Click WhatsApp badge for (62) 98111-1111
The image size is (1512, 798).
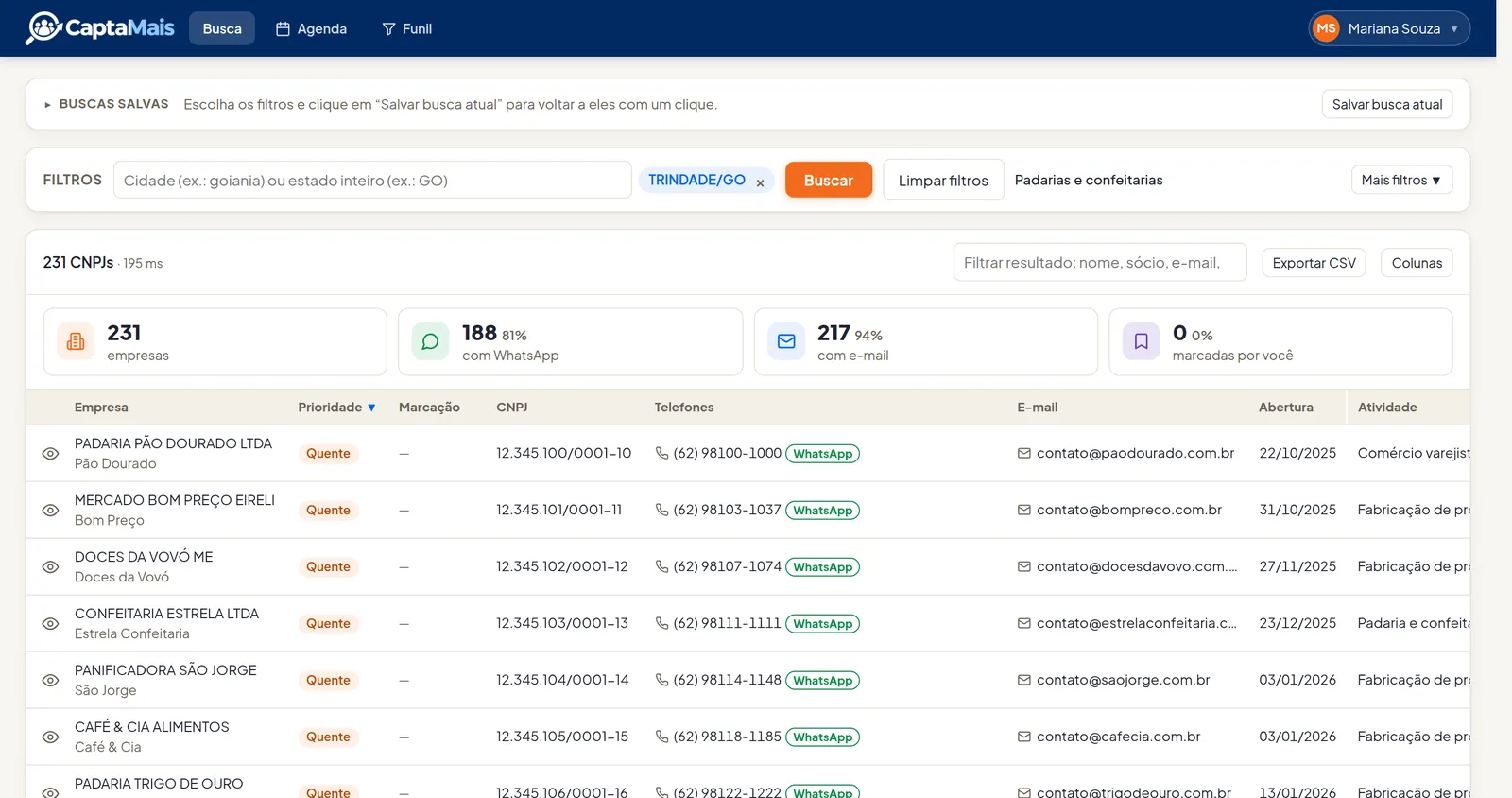pyautogui.click(x=822, y=624)
